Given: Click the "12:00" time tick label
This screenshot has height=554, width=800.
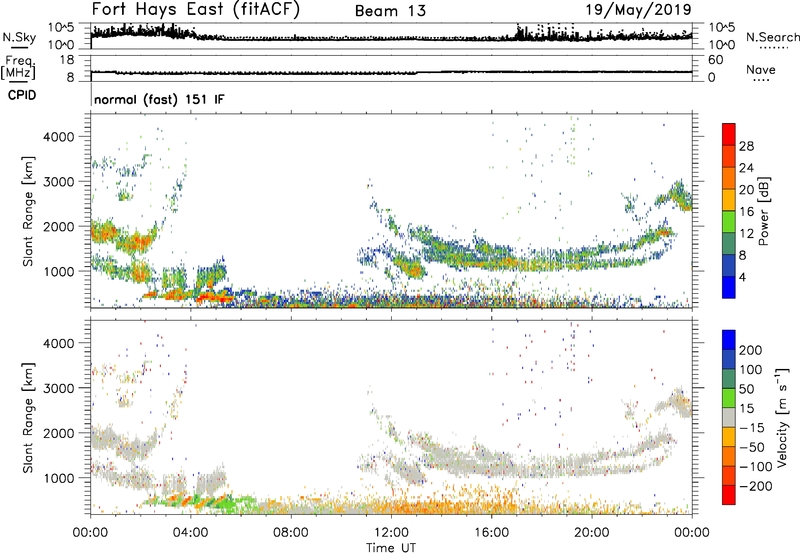Looking at the screenshot, I should [391, 533].
